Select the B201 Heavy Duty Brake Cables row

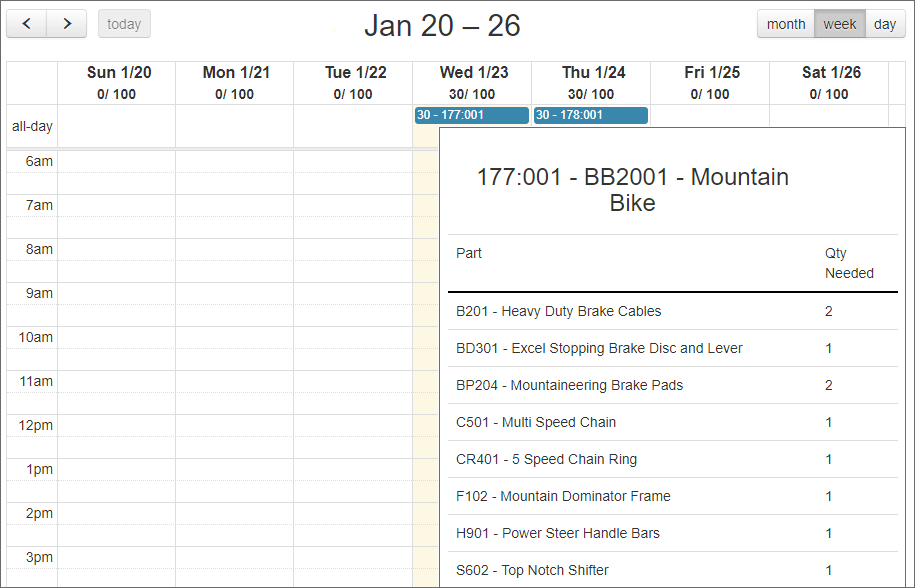pyautogui.click(x=560, y=311)
